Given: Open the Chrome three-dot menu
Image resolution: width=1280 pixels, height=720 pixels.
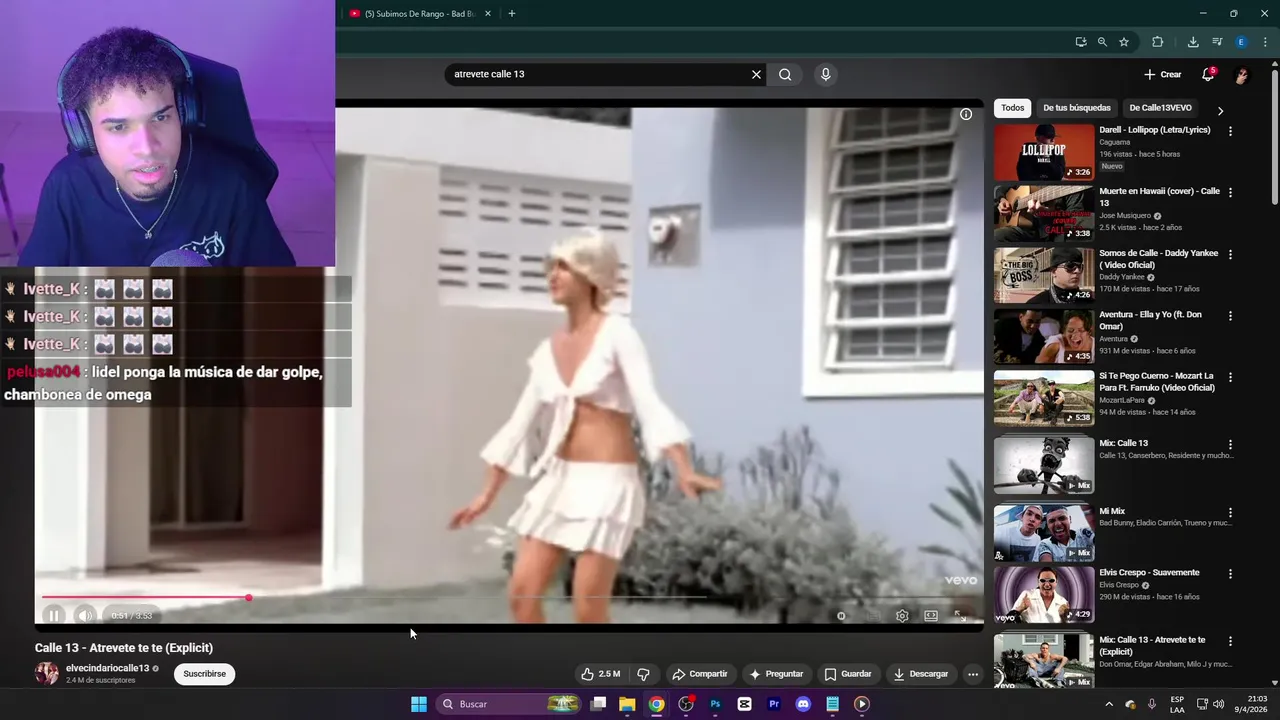Looking at the screenshot, I should [1266, 42].
